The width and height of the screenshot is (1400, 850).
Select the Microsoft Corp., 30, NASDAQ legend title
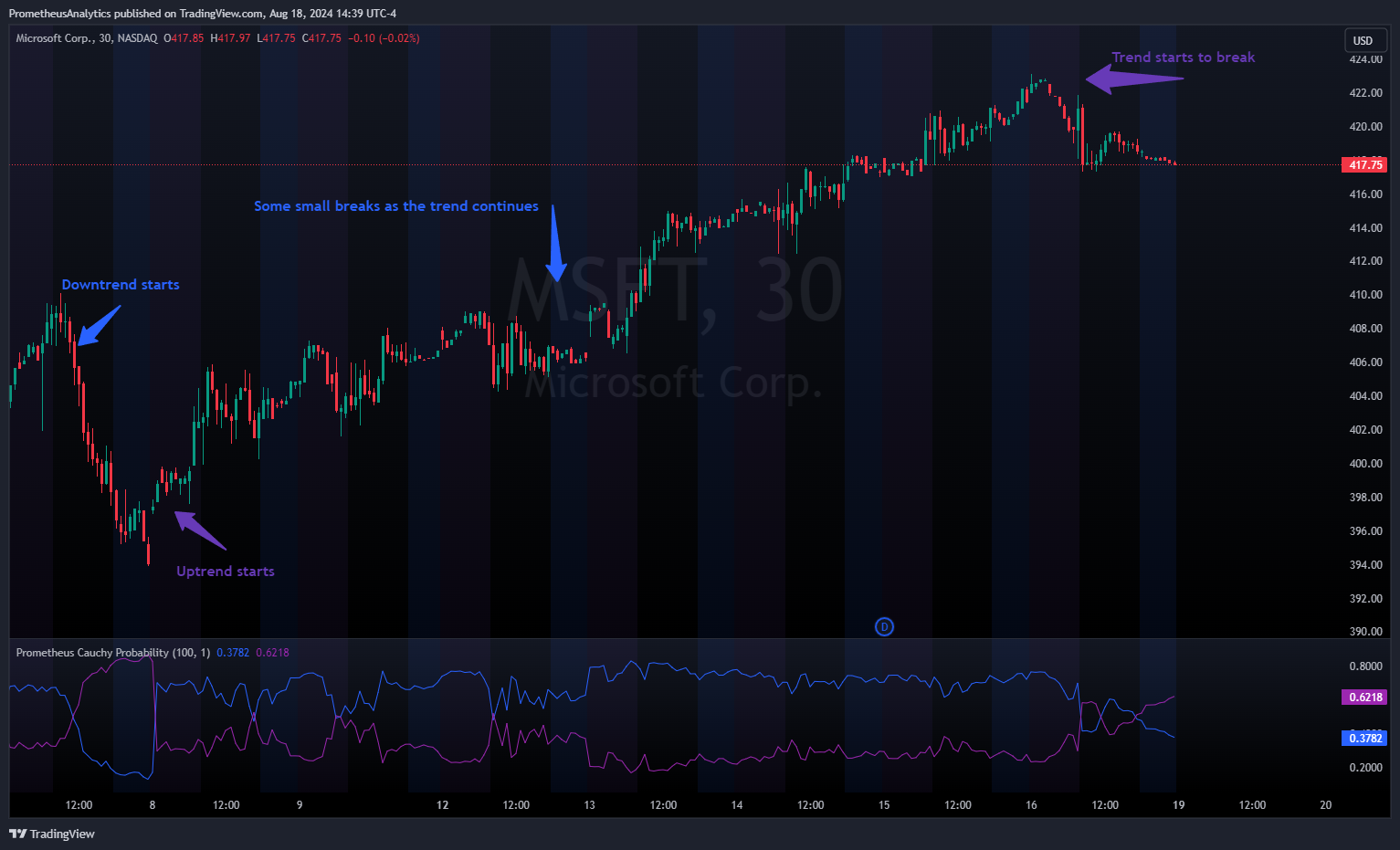click(87, 38)
